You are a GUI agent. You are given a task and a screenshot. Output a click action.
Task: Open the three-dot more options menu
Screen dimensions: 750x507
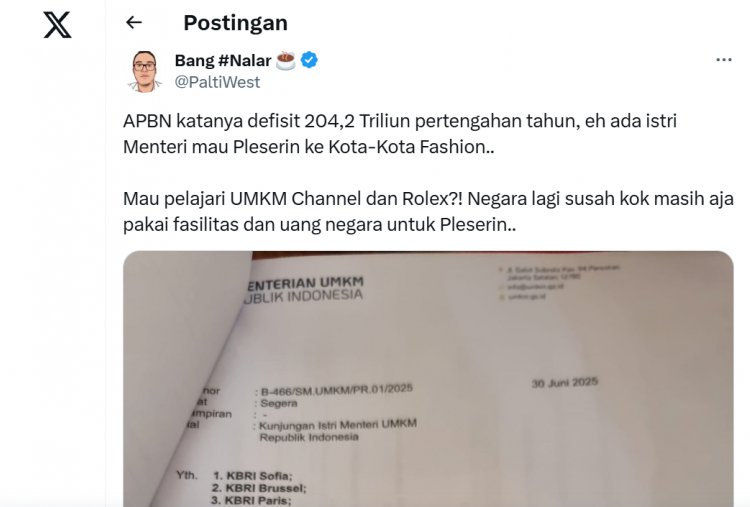(724, 60)
